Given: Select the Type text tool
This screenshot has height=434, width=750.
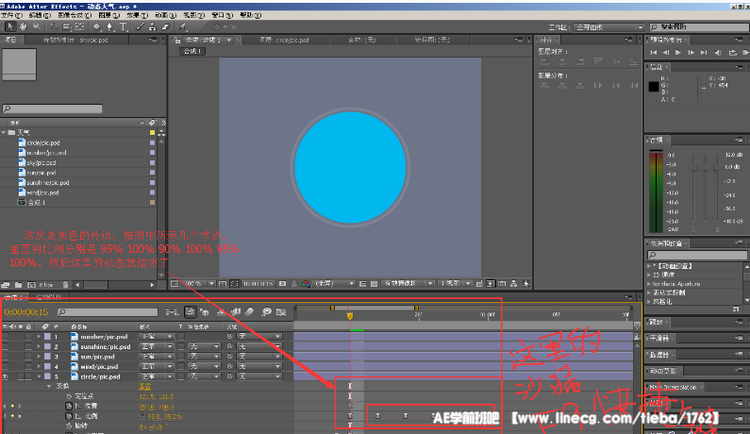Looking at the screenshot, I should click(123, 27).
